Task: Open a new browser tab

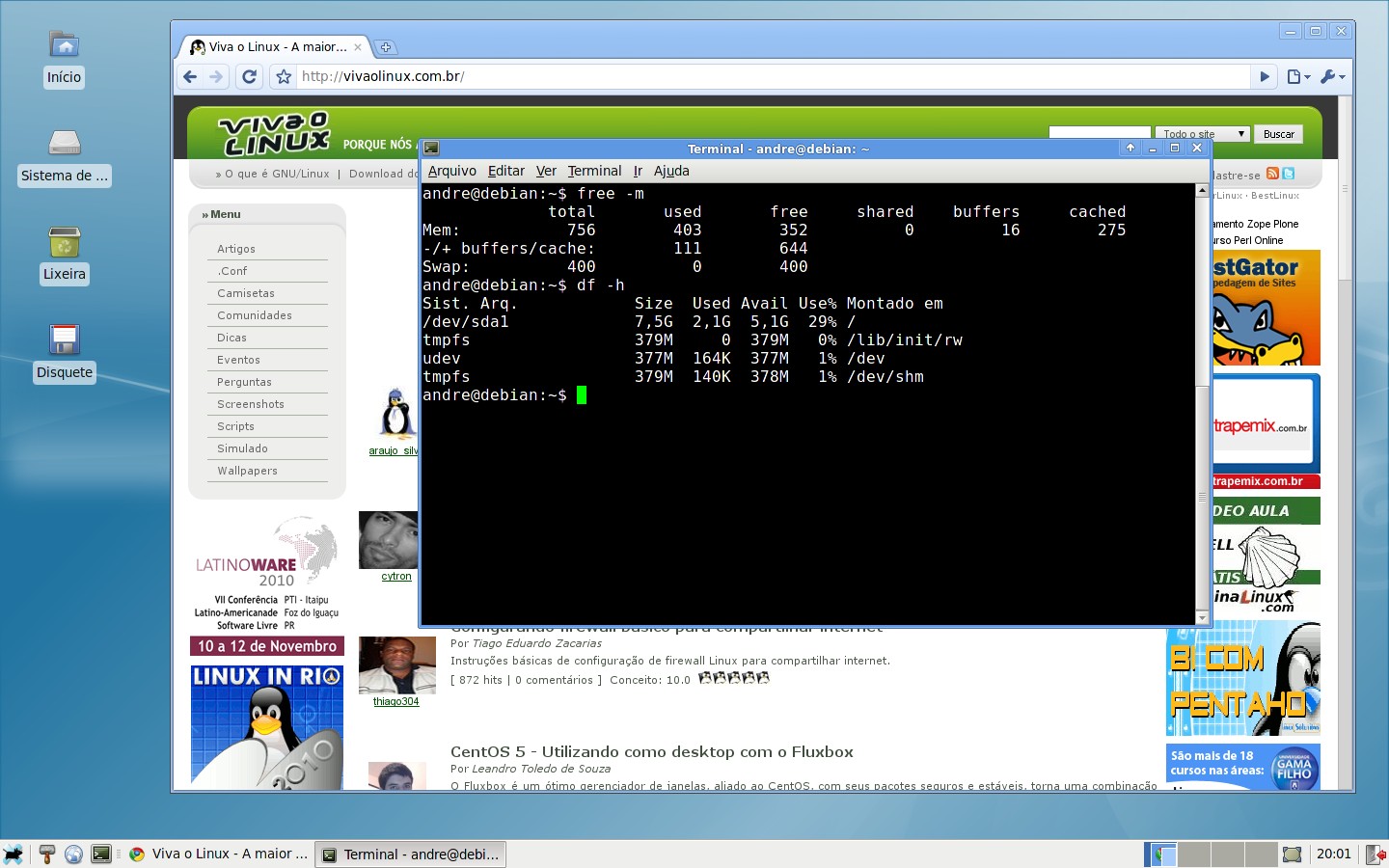Action: click(386, 47)
